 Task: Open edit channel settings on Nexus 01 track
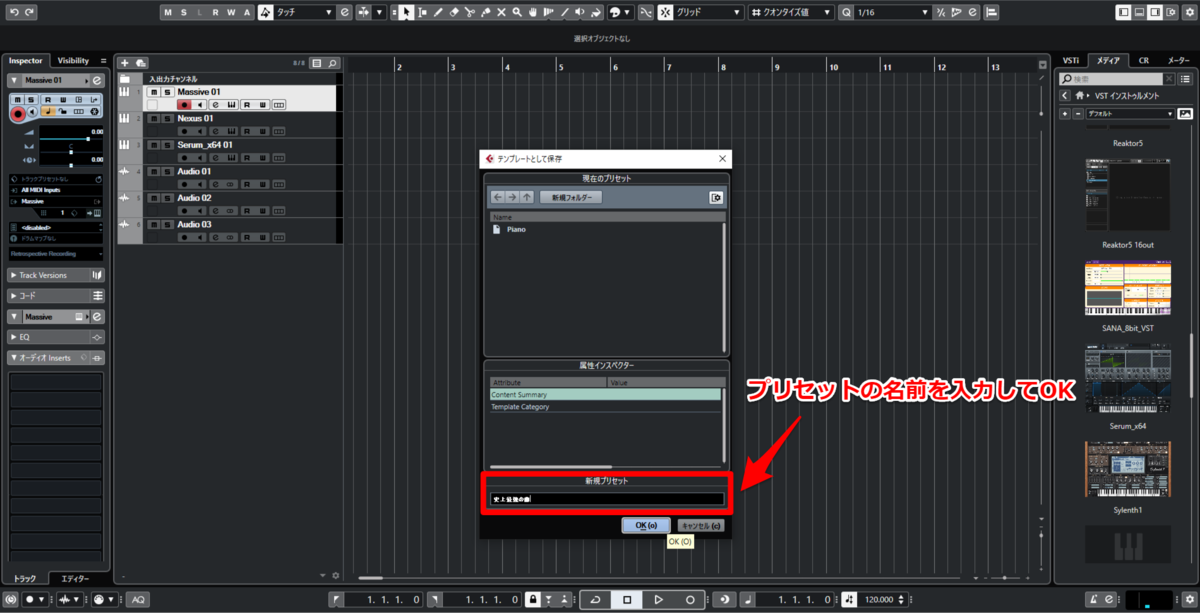214,131
